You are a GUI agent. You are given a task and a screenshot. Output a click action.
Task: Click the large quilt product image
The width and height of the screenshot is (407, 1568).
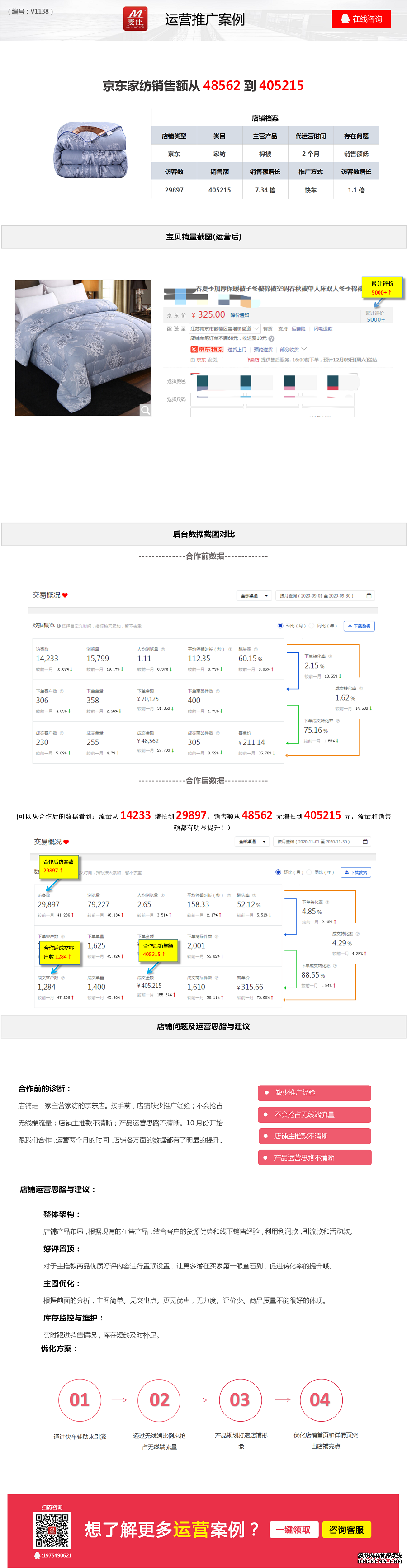tap(83, 347)
